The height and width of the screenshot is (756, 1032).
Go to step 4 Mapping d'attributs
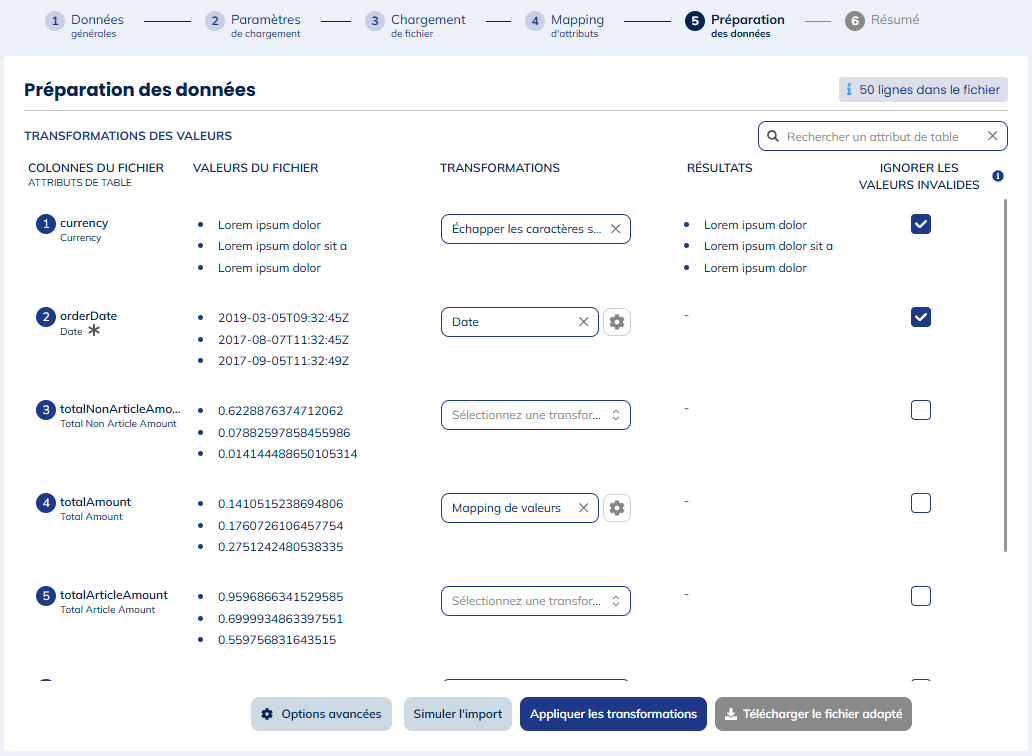pyautogui.click(x=565, y=26)
